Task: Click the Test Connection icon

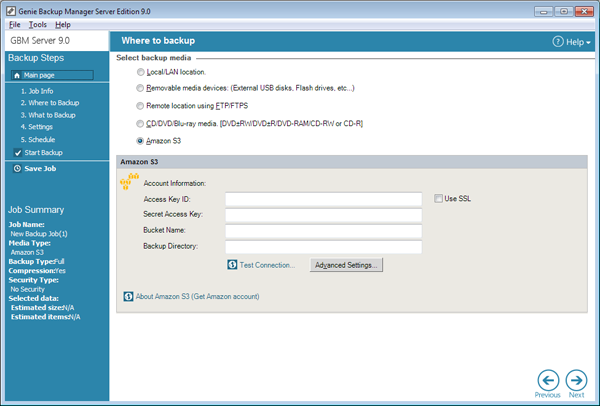Action: click(232, 265)
